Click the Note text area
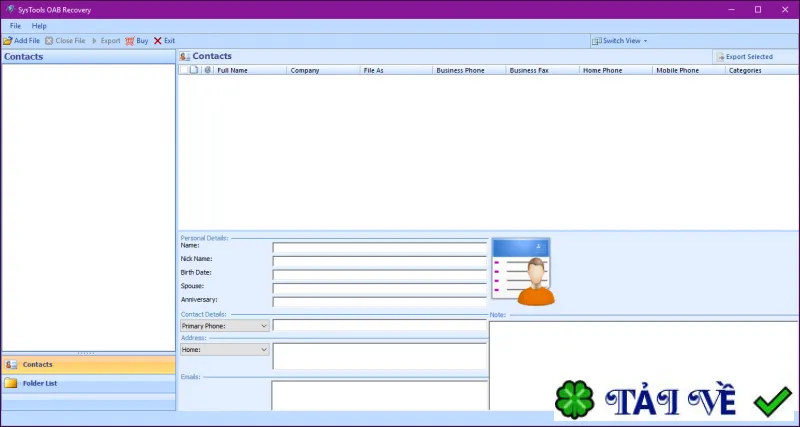This screenshot has width=800, height=427. (643, 365)
